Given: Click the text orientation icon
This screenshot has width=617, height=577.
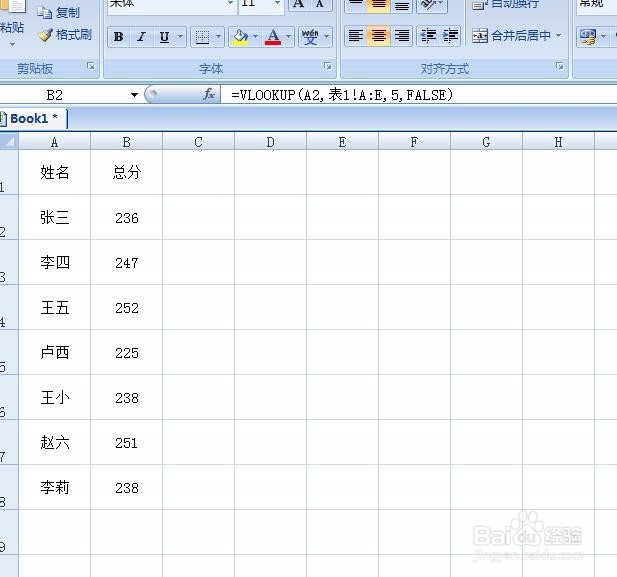Looking at the screenshot, I should coord(428,5).
